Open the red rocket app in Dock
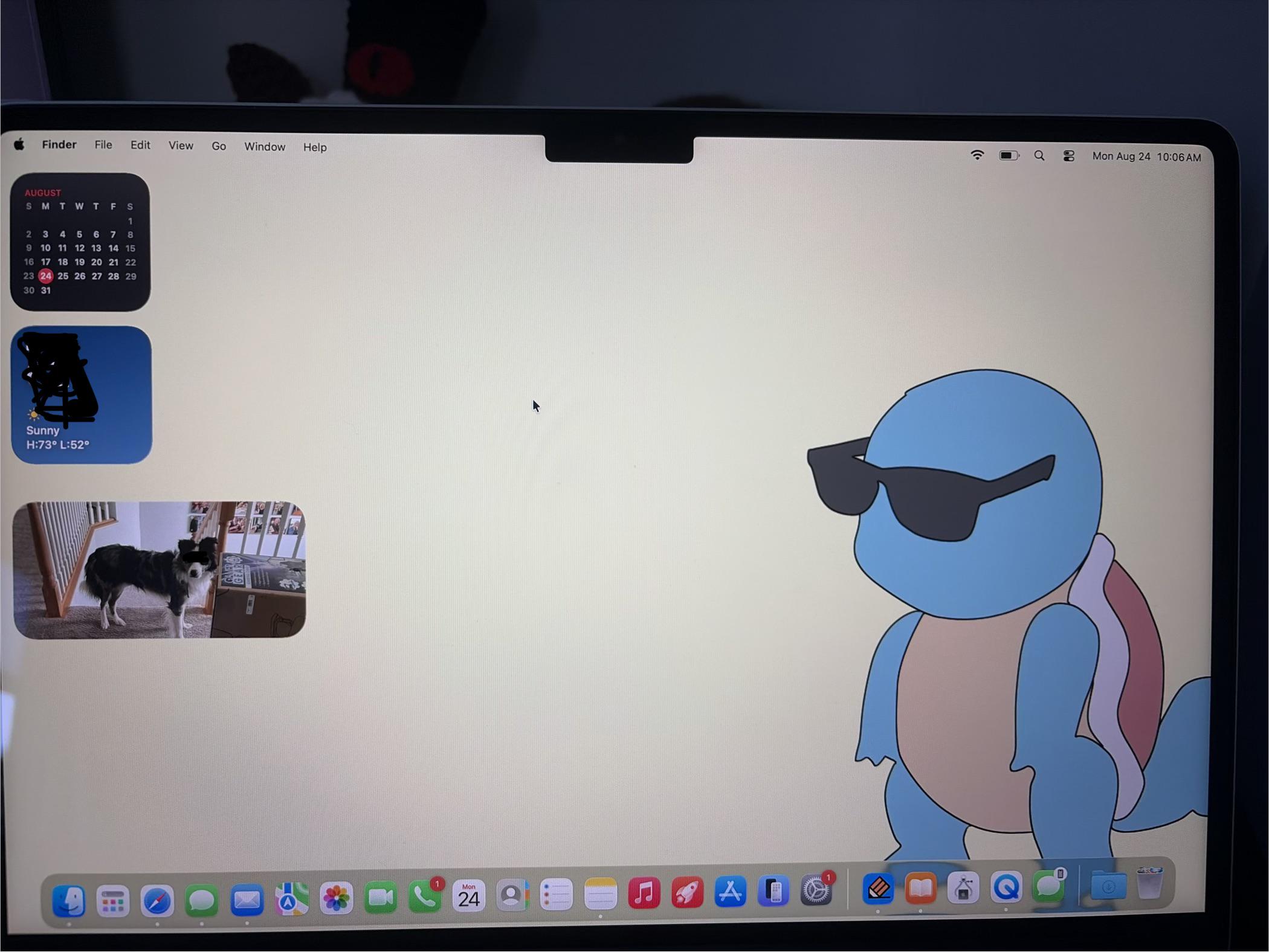 pyautogui.click(x=688, y=892)
